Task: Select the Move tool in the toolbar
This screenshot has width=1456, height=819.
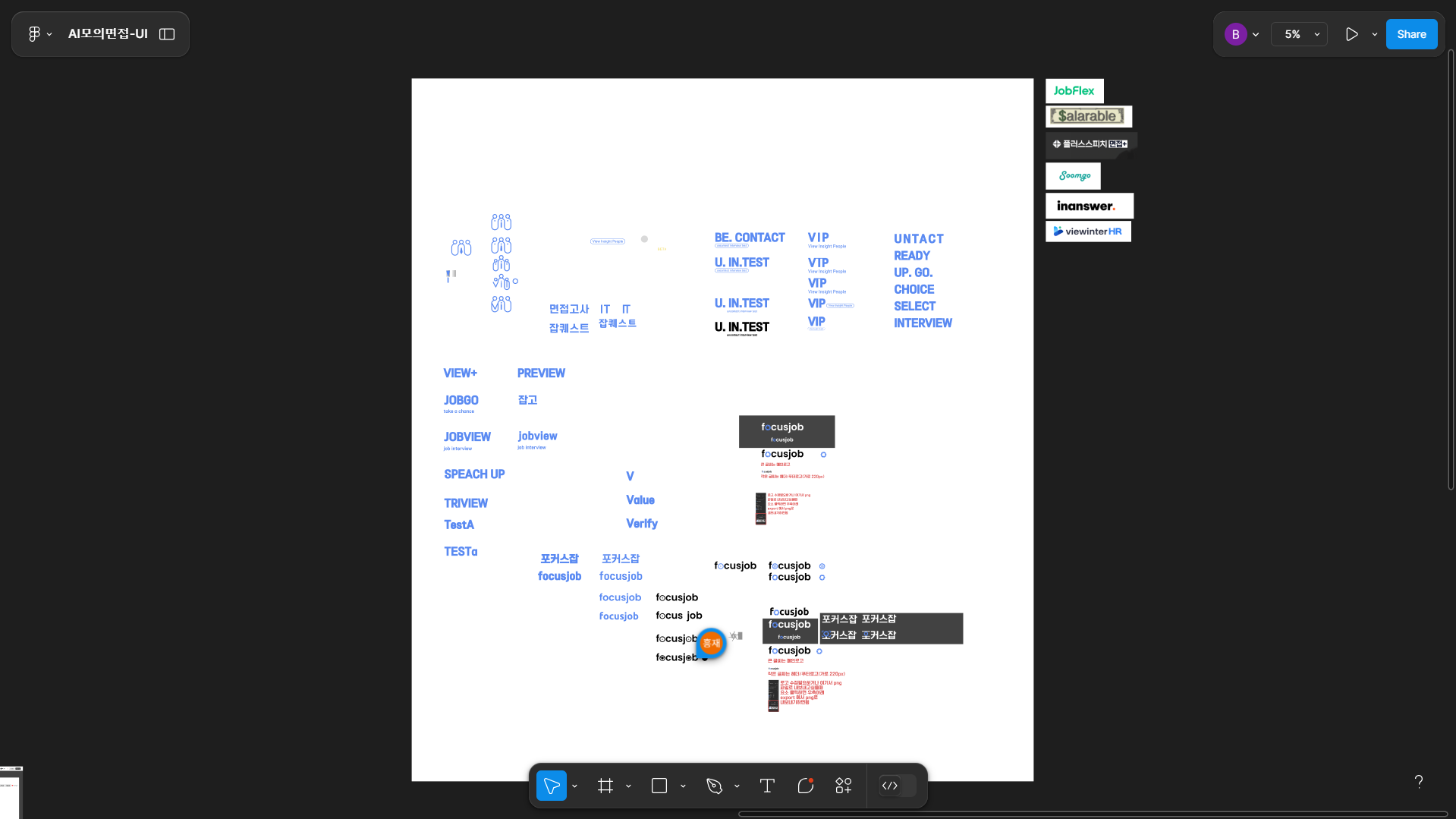Action: pyautogui.click(x=551, y=786)
